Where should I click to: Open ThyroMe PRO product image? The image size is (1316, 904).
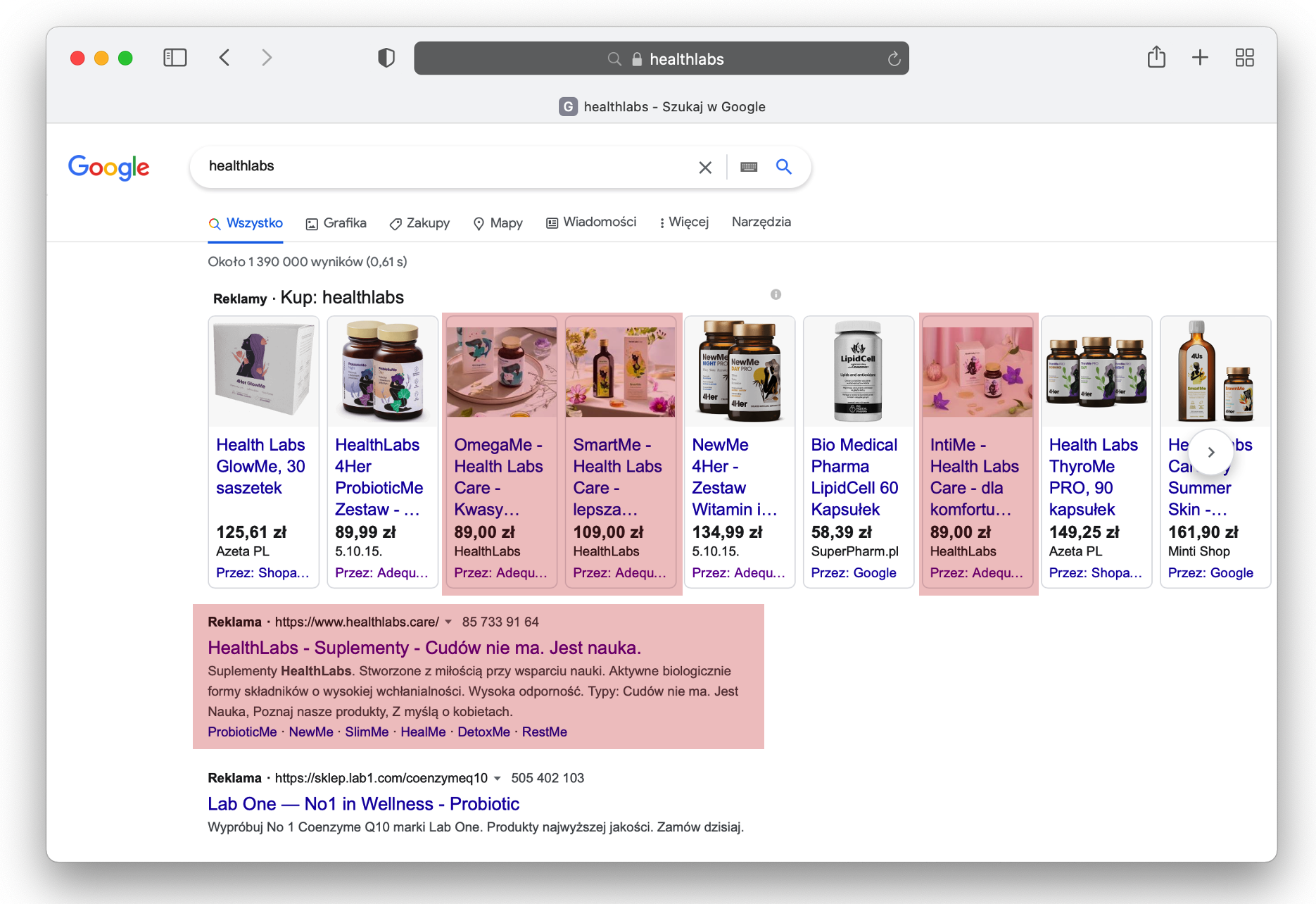click(1096, 372)
